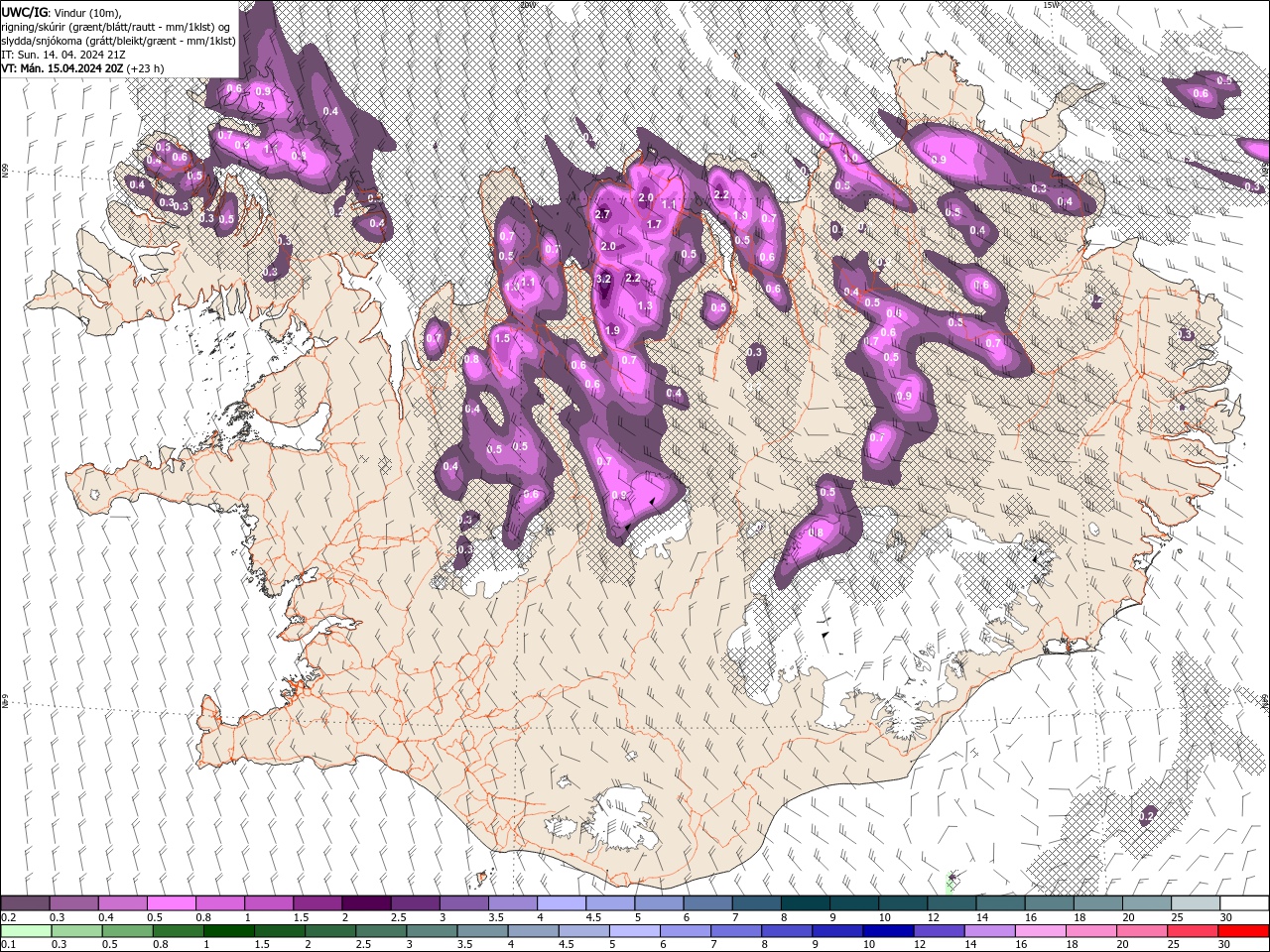Select the slate blue 6 swatch, upper legend
The height and width of the screenshot is (952, 1270).
[708, 903]
